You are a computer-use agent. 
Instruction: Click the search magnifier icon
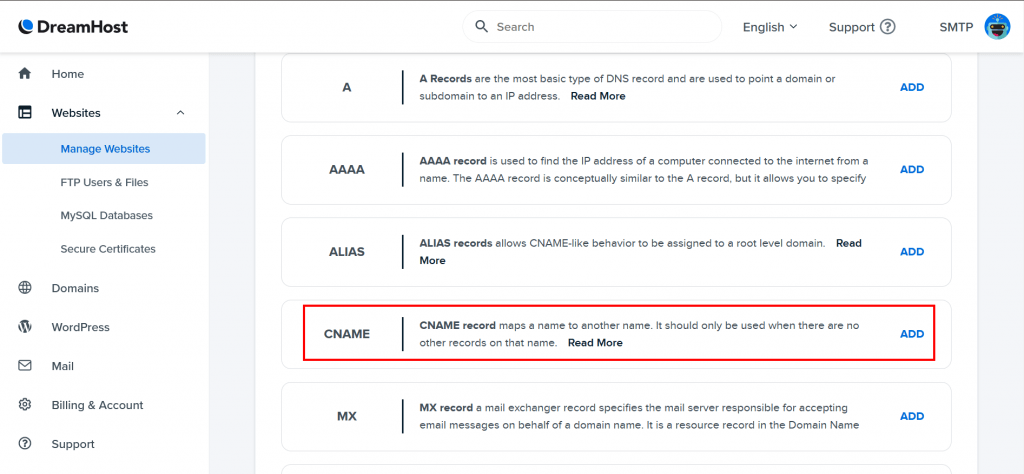point(482,27)
